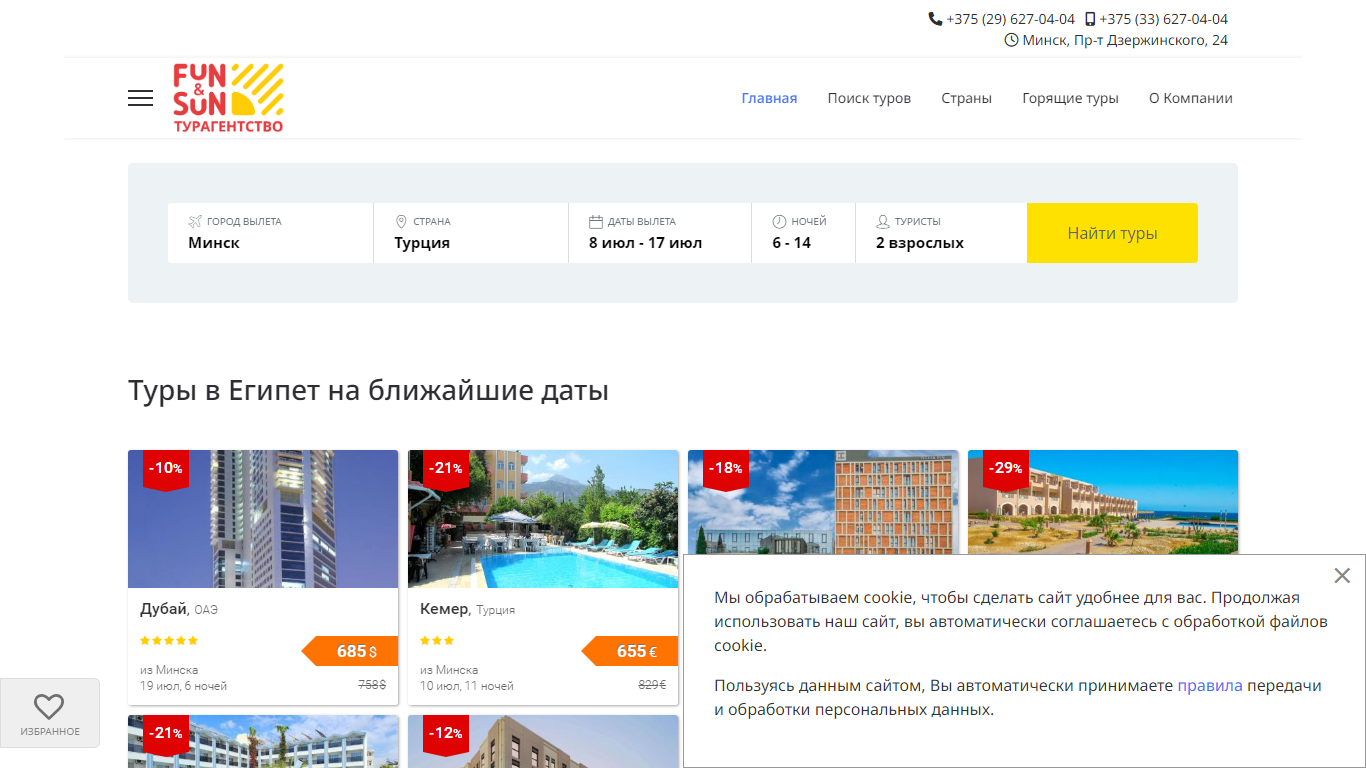This screenshot has height=768, width=1366.
Task: Click heading Туры в Египет на ближайшие даты
Action: pyautogui.click(x=368, y=390)
